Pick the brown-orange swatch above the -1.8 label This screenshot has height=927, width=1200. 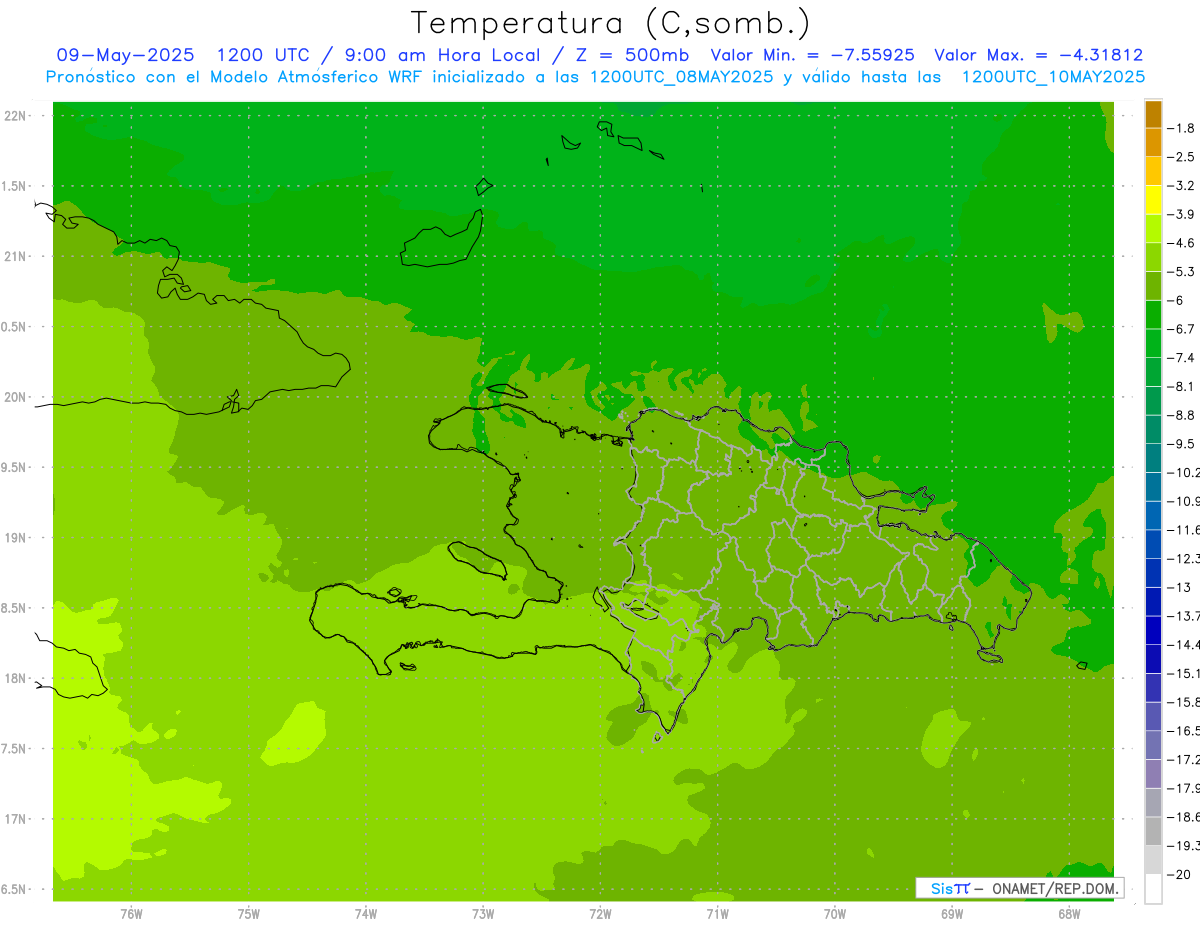click(1153, 114)
